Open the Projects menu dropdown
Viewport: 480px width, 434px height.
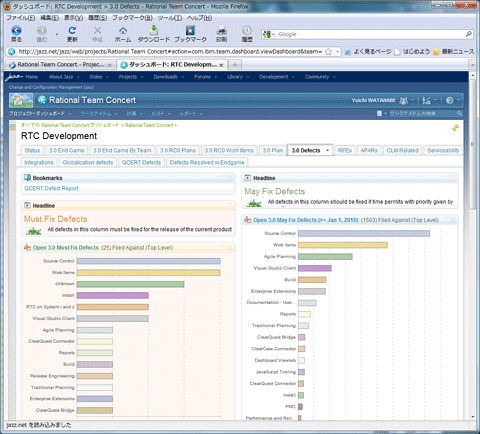131,77
